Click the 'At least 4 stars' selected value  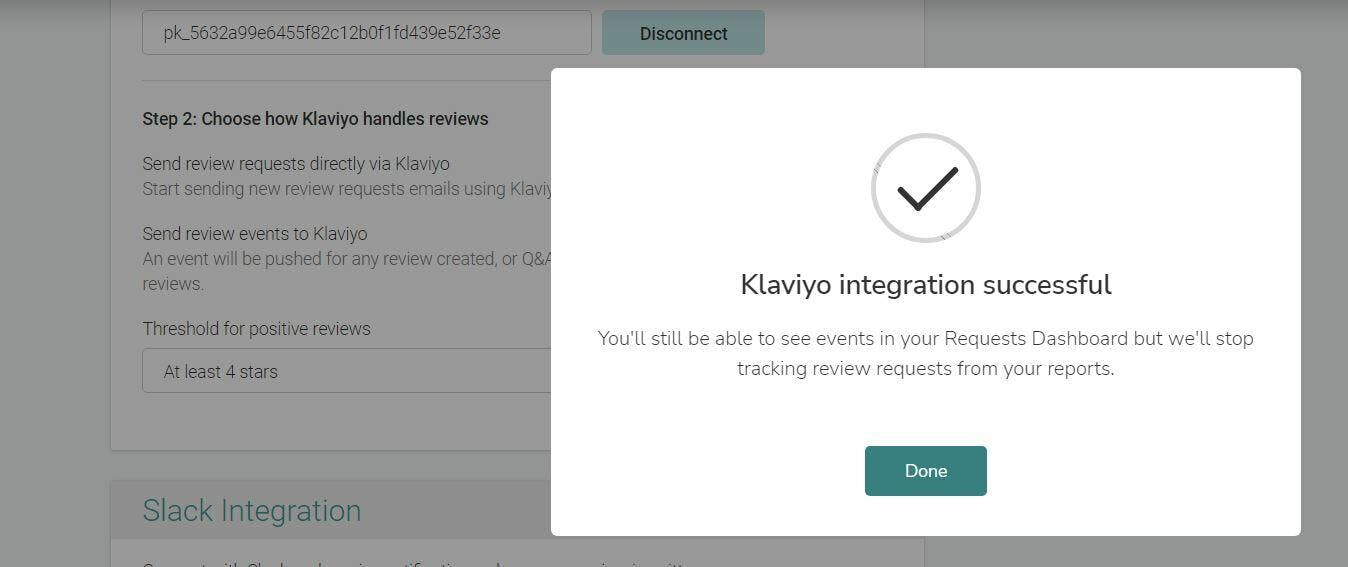(x=221, y=372)
